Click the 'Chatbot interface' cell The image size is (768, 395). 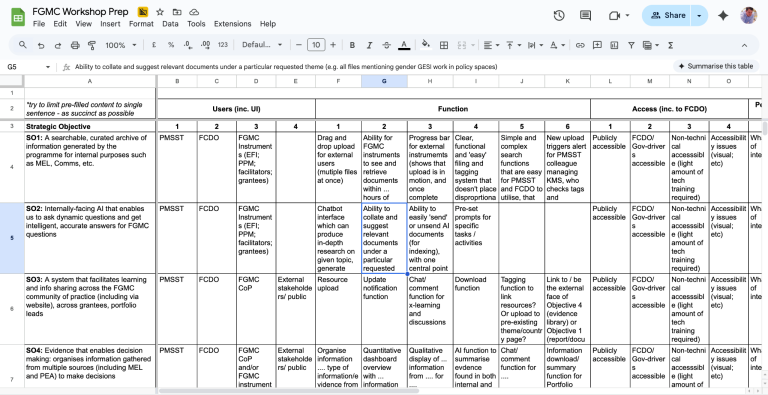pyautogui.click(x=338, y=238)
